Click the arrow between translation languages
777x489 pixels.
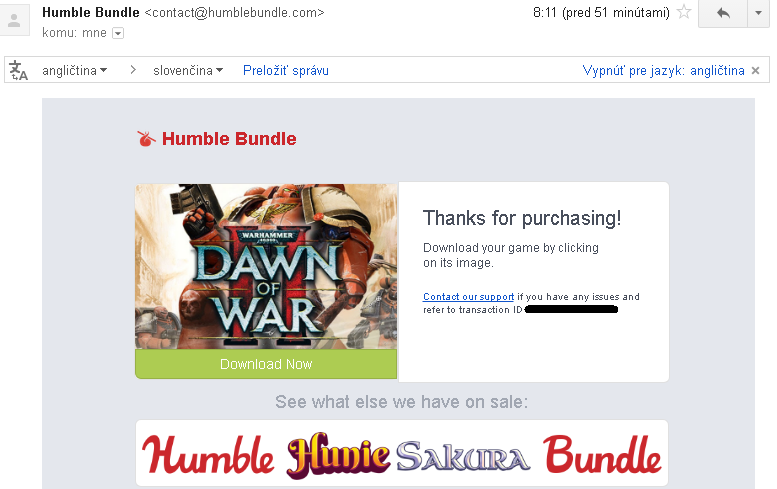133,70
